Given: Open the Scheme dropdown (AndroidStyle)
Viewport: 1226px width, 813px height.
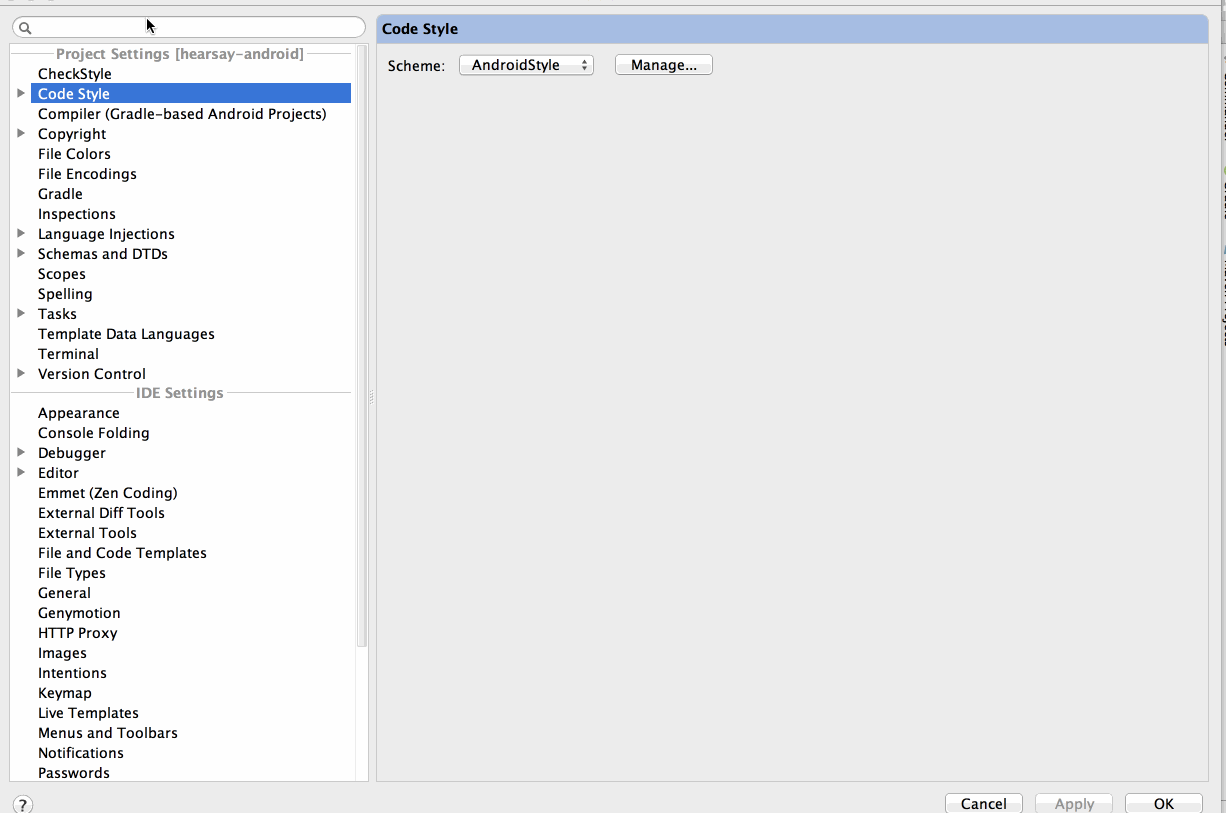Looking at the screenshot, I should 526,65.
